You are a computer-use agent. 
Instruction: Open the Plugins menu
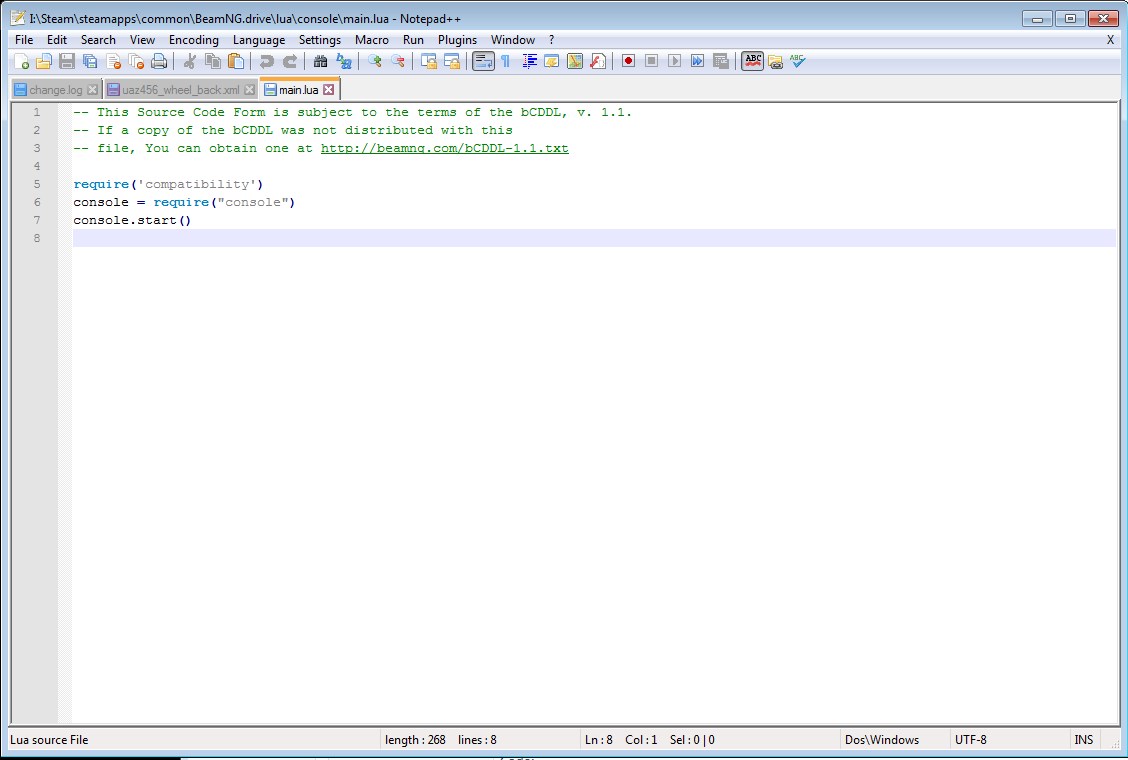pyautogui.click(x=458, y=40)
